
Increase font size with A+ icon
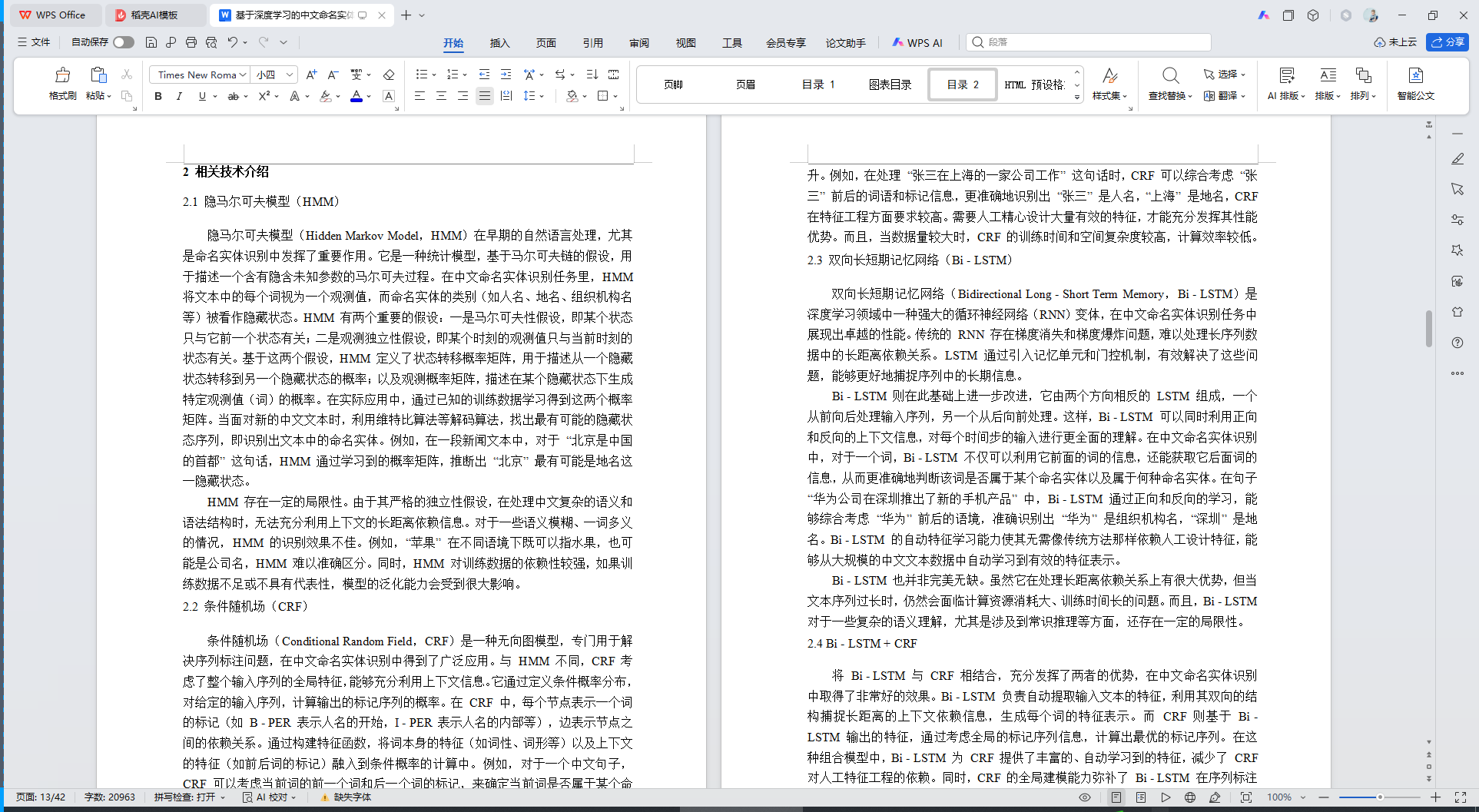pos(311,75)
